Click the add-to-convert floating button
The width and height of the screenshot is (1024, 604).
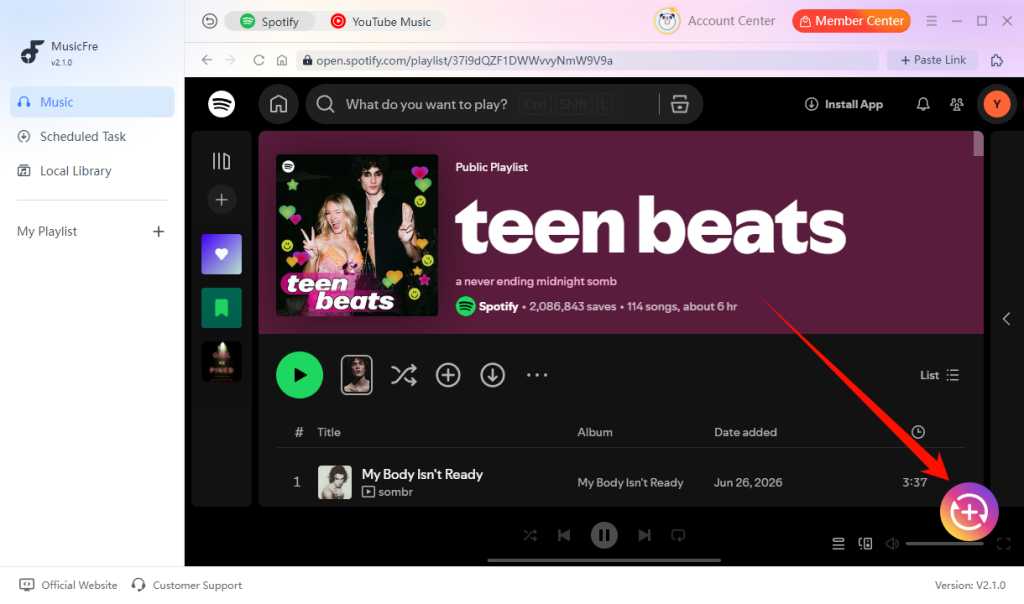(968, 512)
